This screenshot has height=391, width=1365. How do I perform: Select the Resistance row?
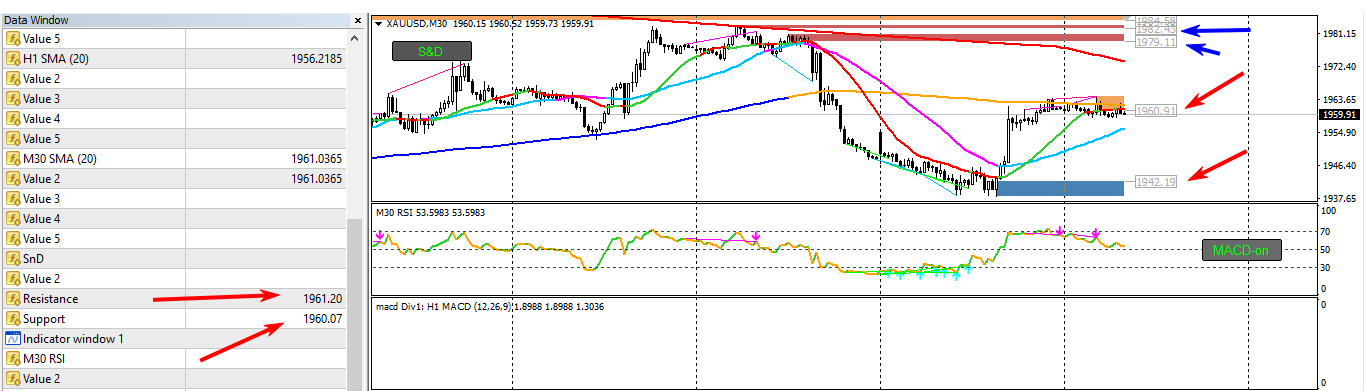click(173, 299)
